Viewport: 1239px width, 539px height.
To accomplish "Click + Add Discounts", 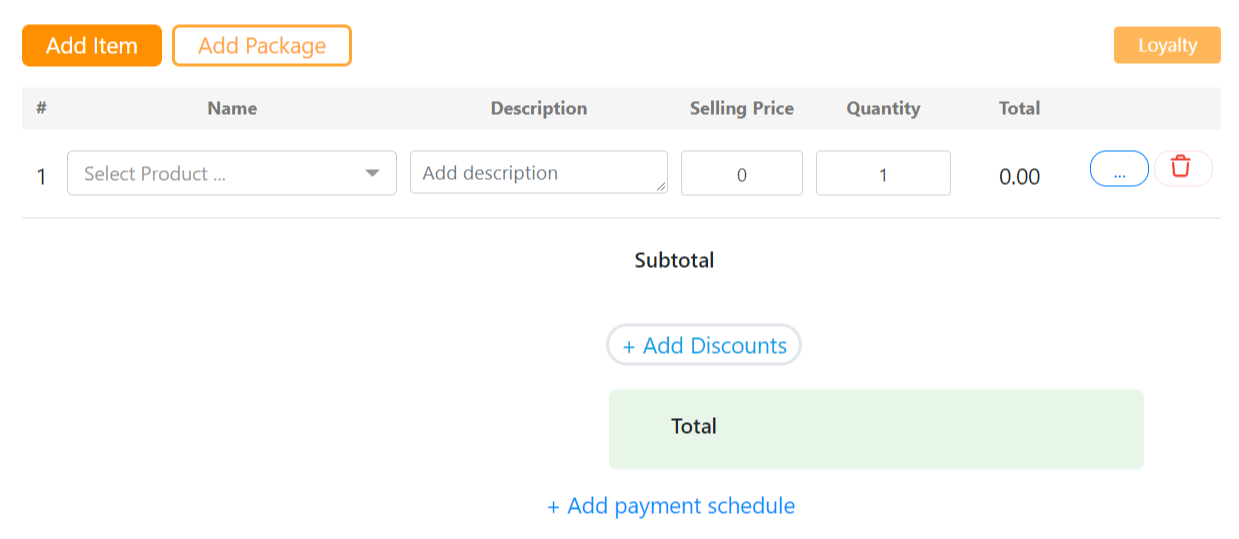I will [x=704, y=345].
